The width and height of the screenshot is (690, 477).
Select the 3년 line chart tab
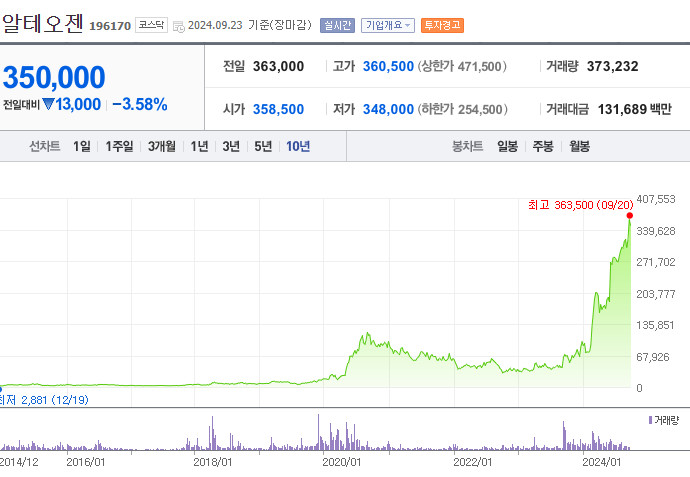(x=231, y=146)
